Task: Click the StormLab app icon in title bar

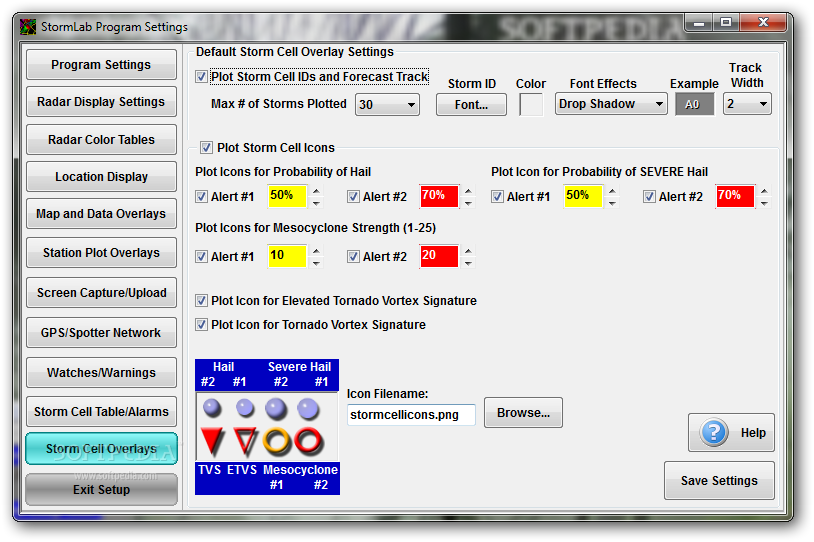Action: 28,26
